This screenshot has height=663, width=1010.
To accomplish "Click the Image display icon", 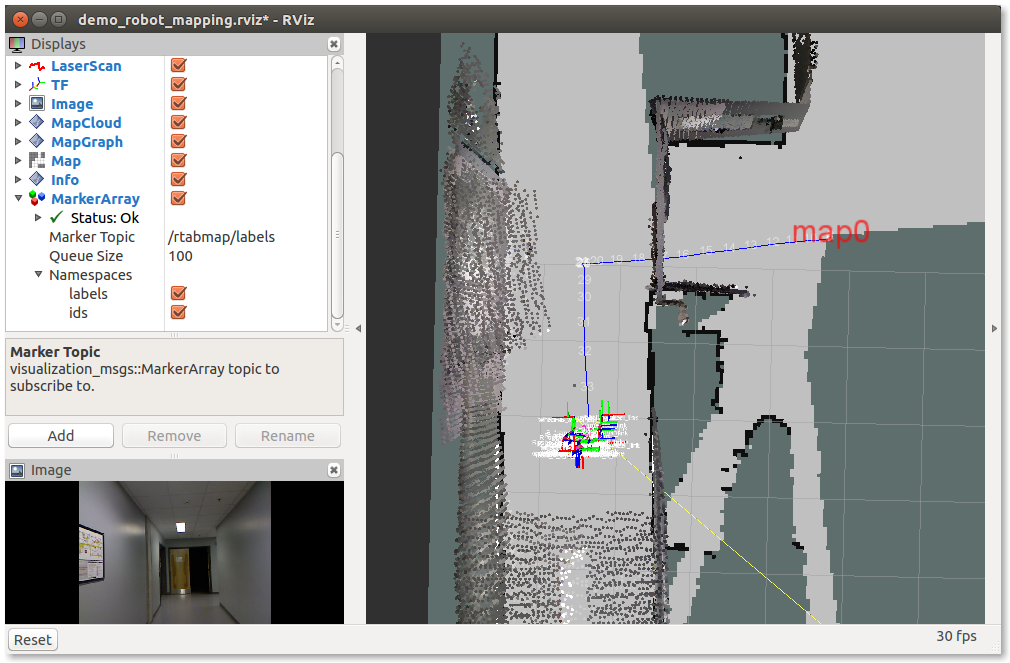I will pos(37,104).
